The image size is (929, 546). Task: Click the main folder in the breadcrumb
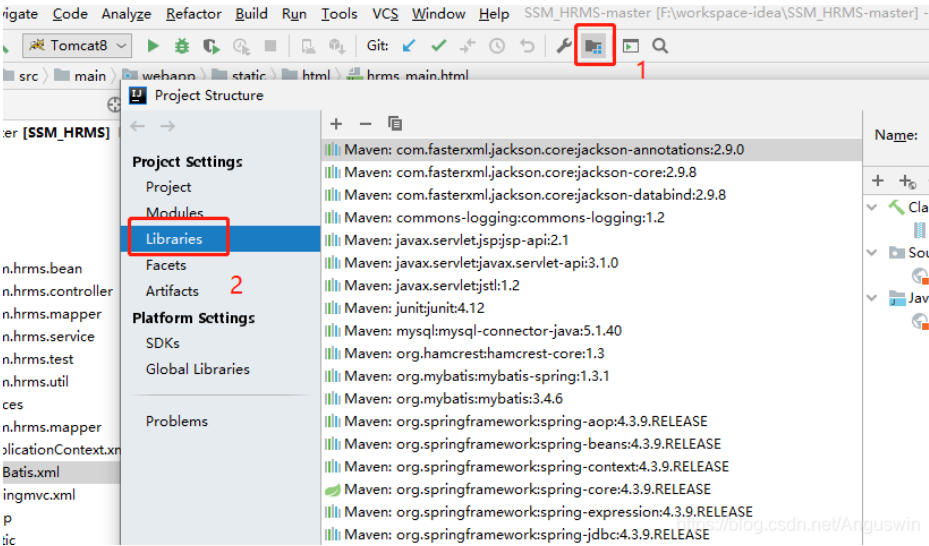point(80,76)
